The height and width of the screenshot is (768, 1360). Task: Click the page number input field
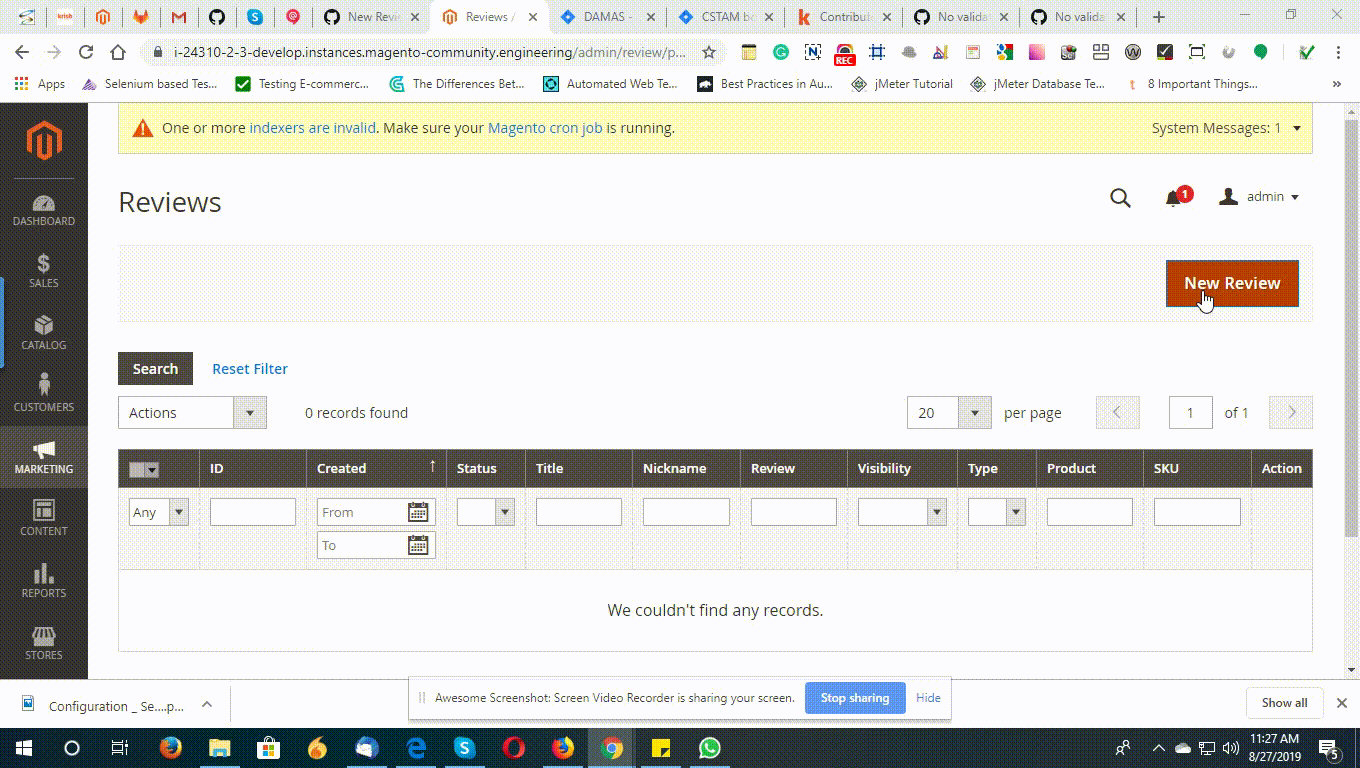[x=1190, y=412]
